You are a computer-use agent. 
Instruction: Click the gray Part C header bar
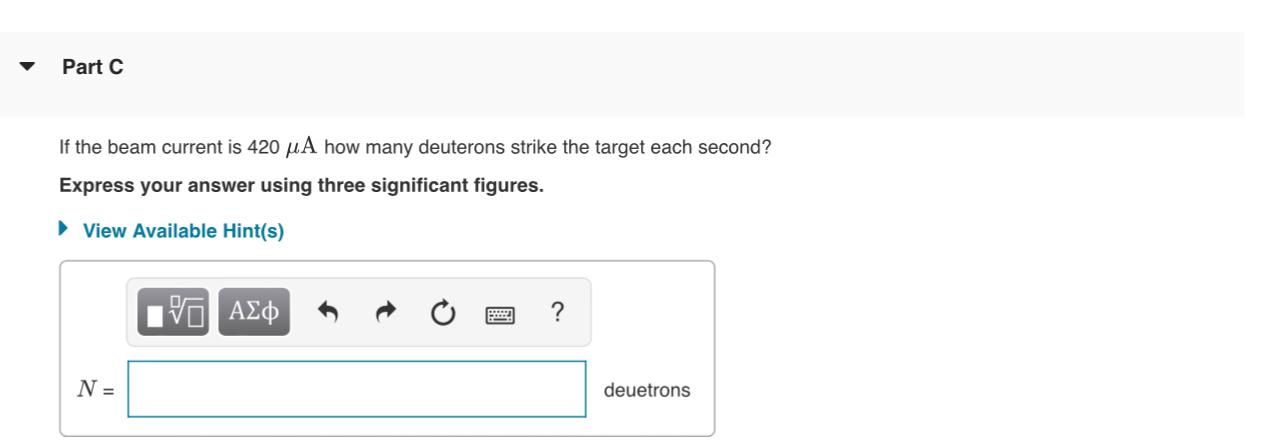point(622,73)
